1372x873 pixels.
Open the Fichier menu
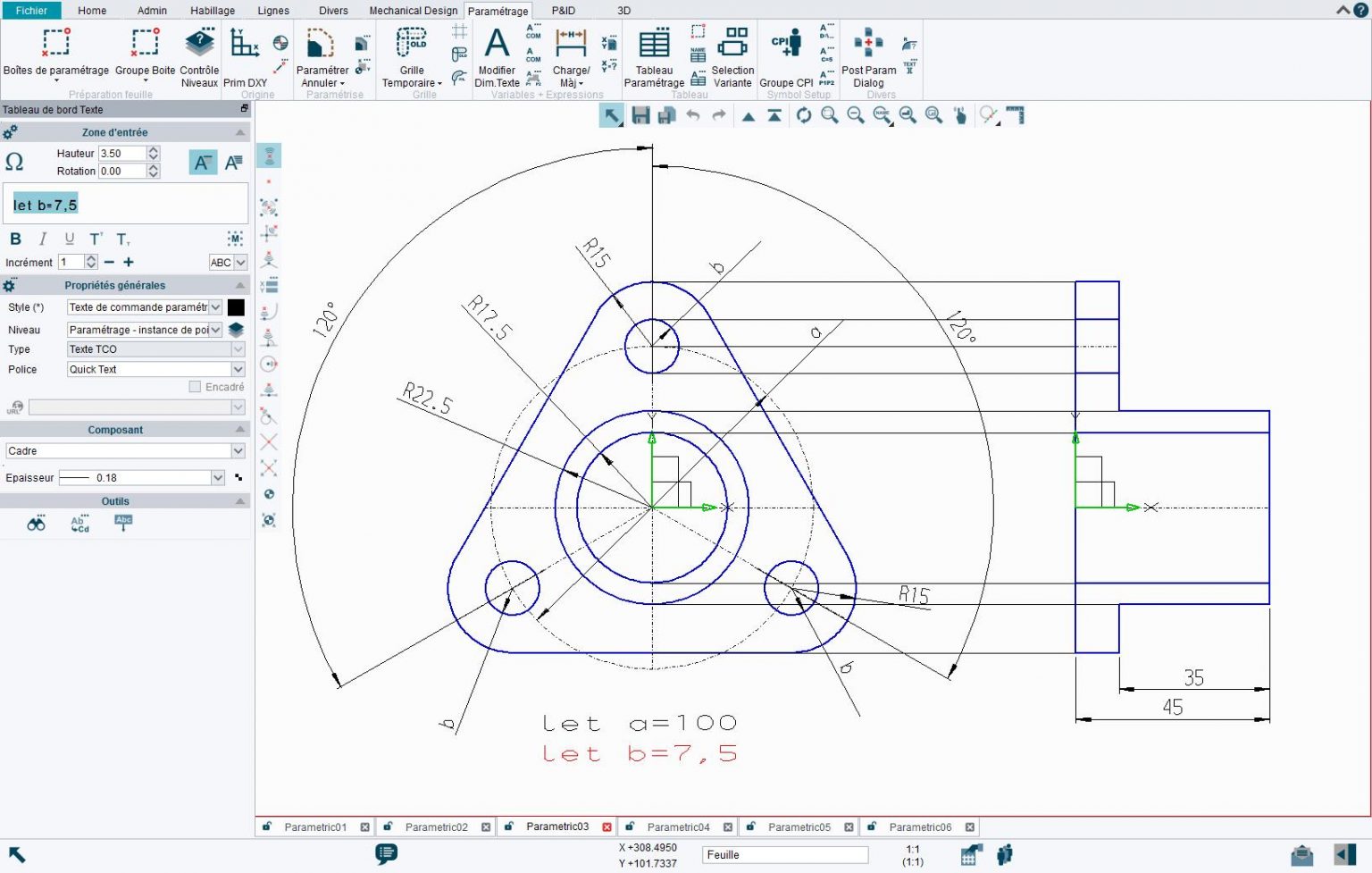(31, 11)
